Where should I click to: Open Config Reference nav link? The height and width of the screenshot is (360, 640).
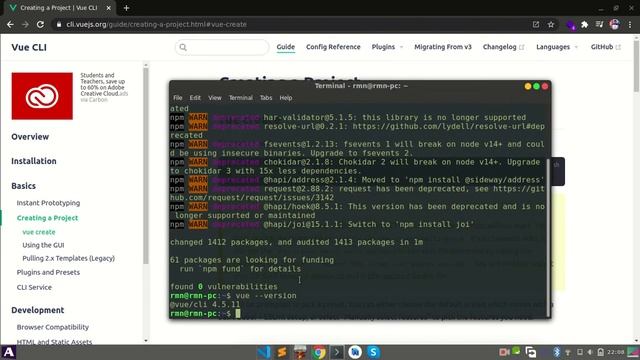(x=333, y=47)
